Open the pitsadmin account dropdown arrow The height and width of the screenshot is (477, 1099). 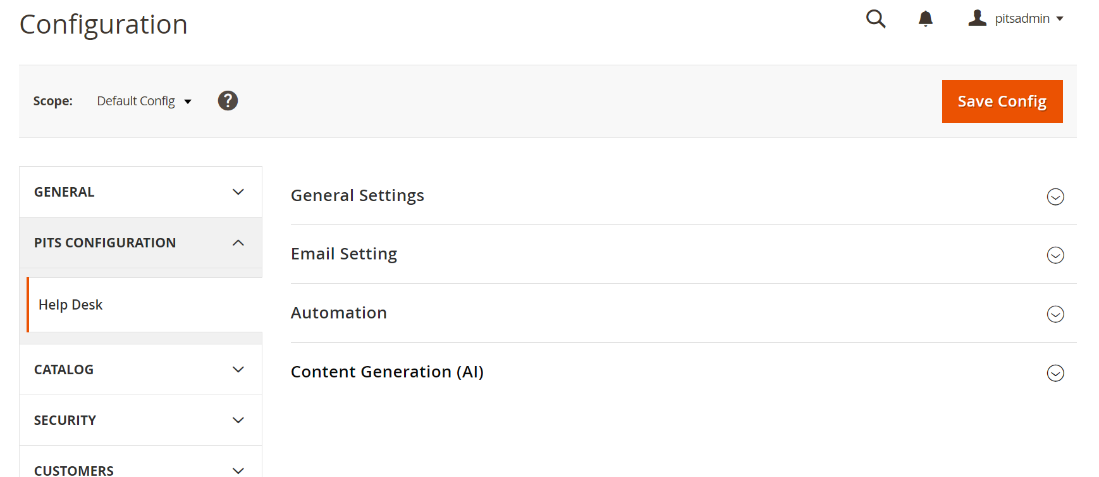[1060, 19]
